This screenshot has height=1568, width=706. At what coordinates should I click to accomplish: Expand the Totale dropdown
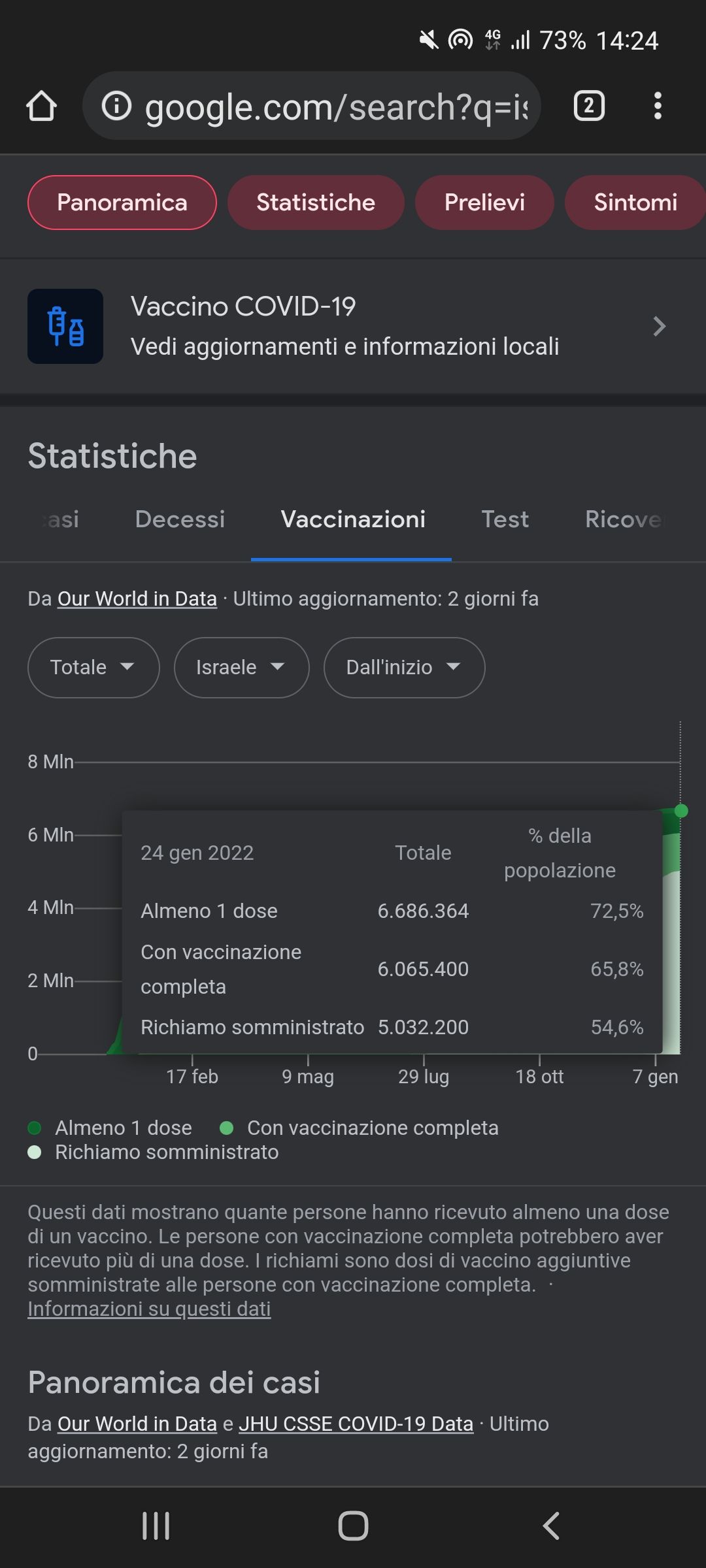click(x=93, y=667)
